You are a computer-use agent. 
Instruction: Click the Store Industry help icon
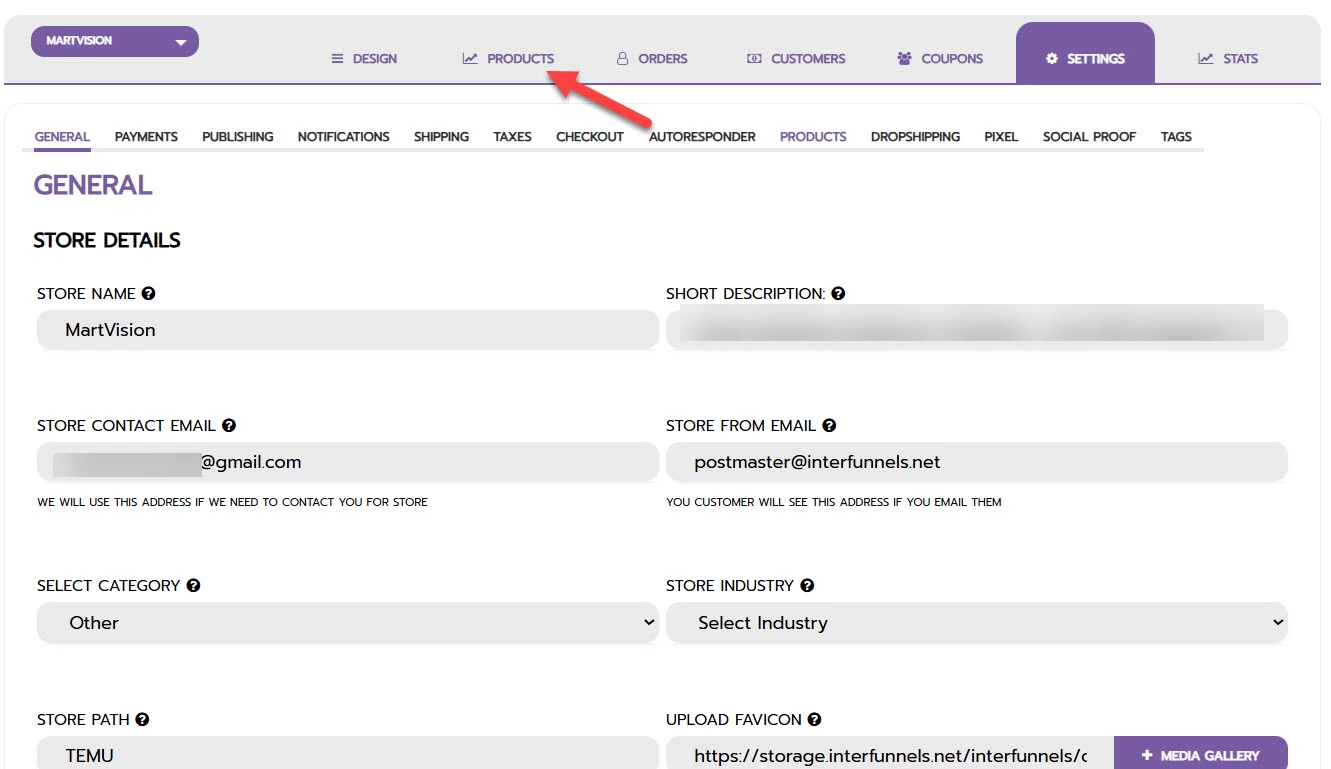click(x=807, y=586)
